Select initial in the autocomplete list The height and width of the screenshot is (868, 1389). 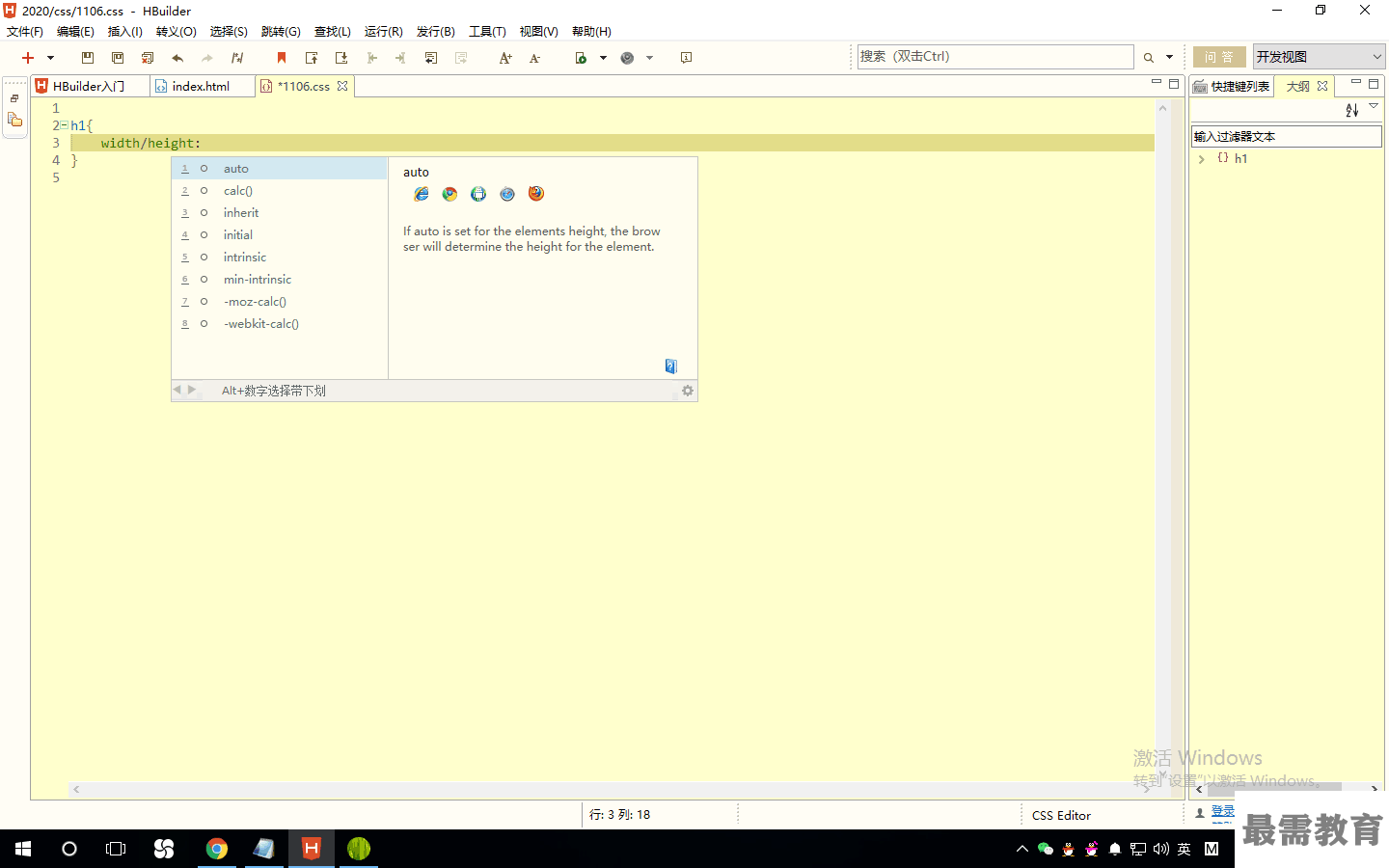[x=280, y=235]
